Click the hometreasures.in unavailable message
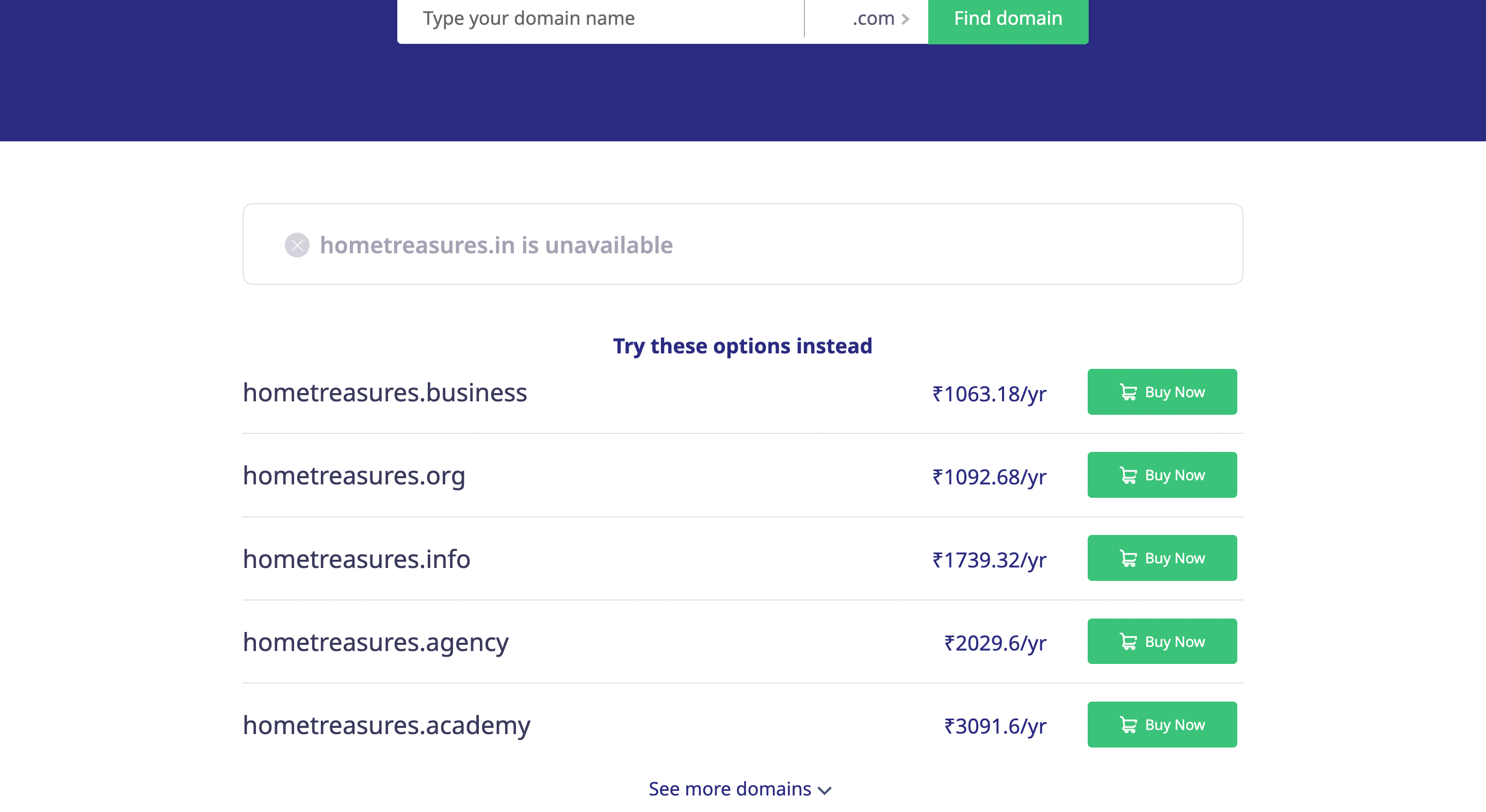Viewport: 1486px width, 812px height. (x=496, y=245)
